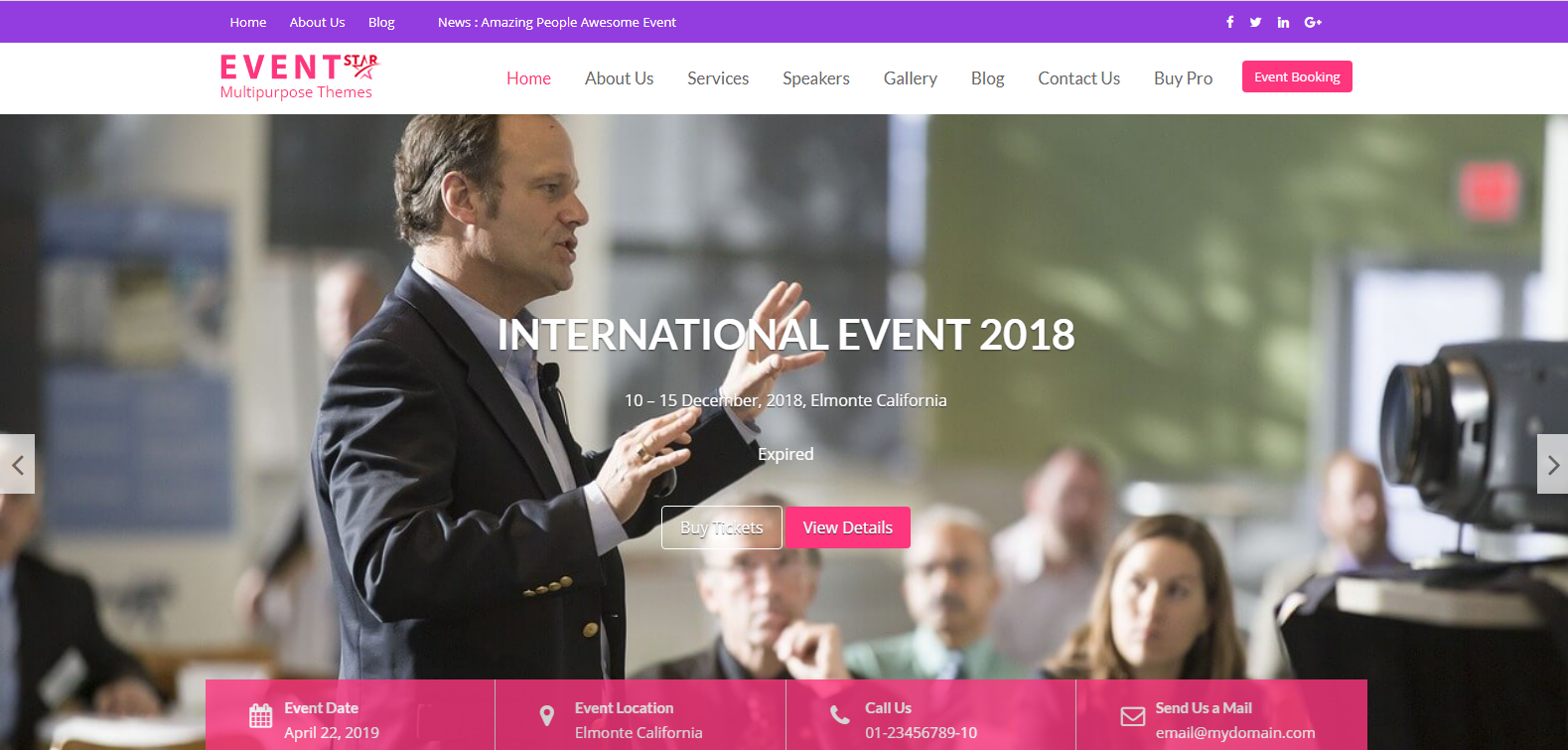Open the Buy Pro navigation link

coord(1183,78)
